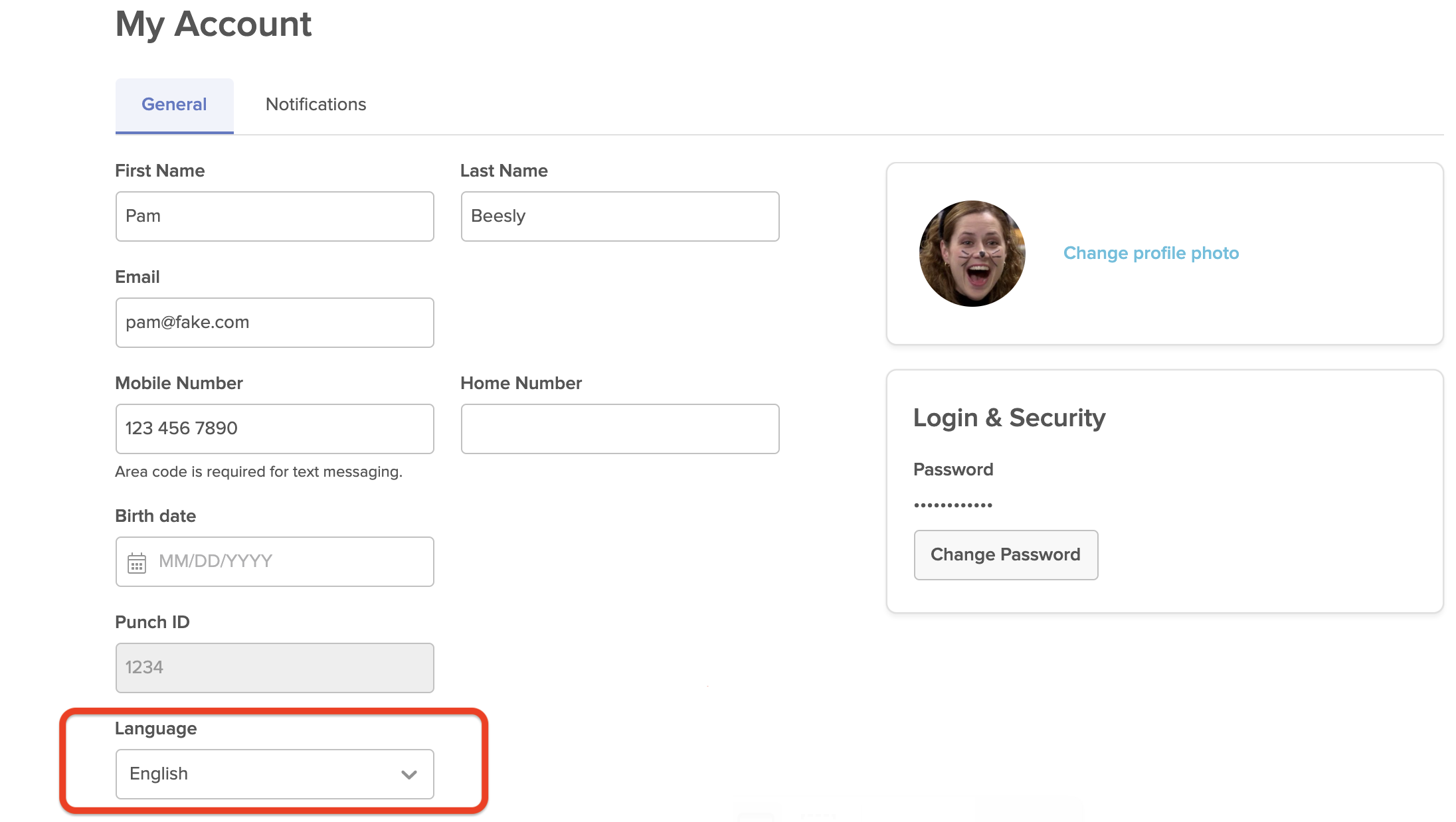Click Change profile photo link
The height and width of the screenshot is (822, 1456).
[x=1150, y=253]
